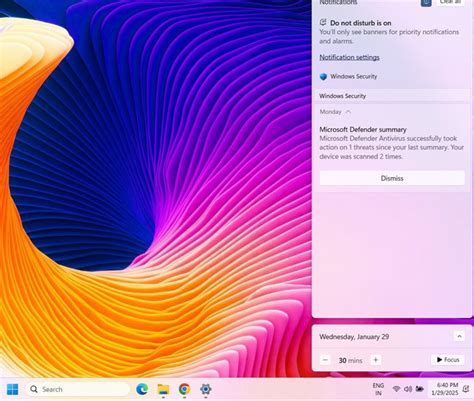Increase focus time with the plus button

(376, 360)
